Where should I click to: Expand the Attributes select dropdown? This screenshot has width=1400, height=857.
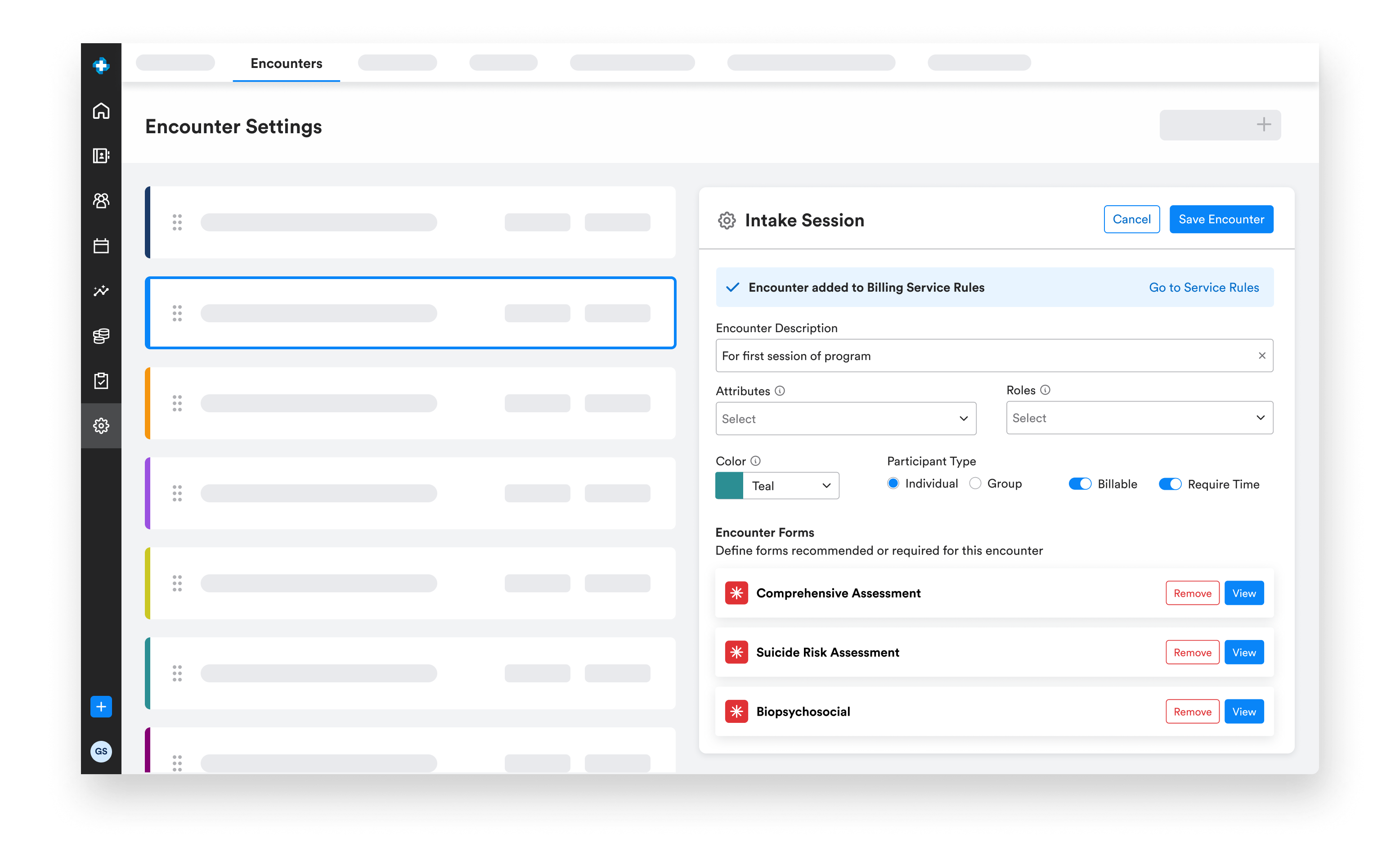pyautogui.click(x=845, y=419)
